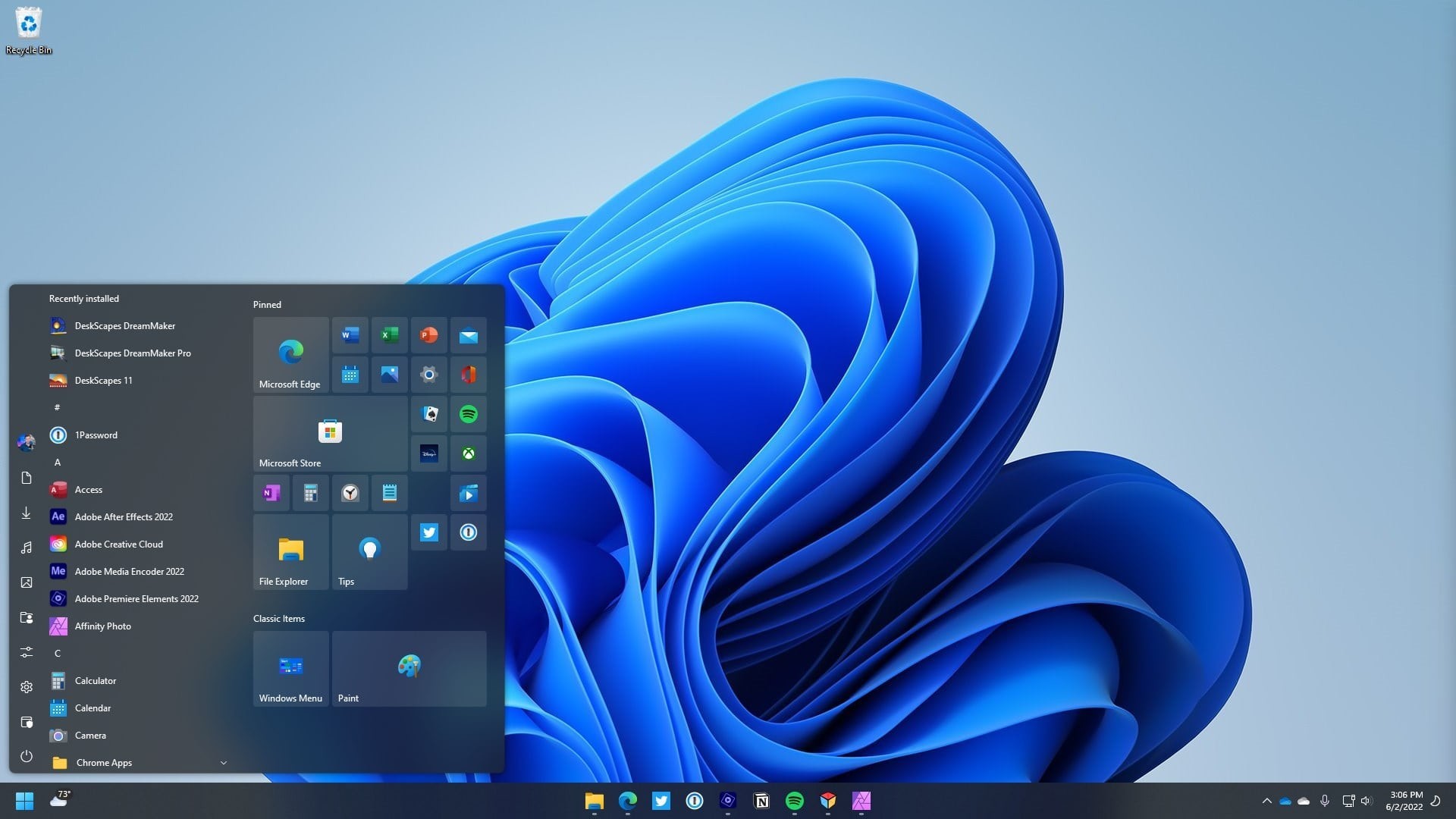Open OneNote from the pinned section
The height and width of the screenshot is (819, 1456).
271,492
